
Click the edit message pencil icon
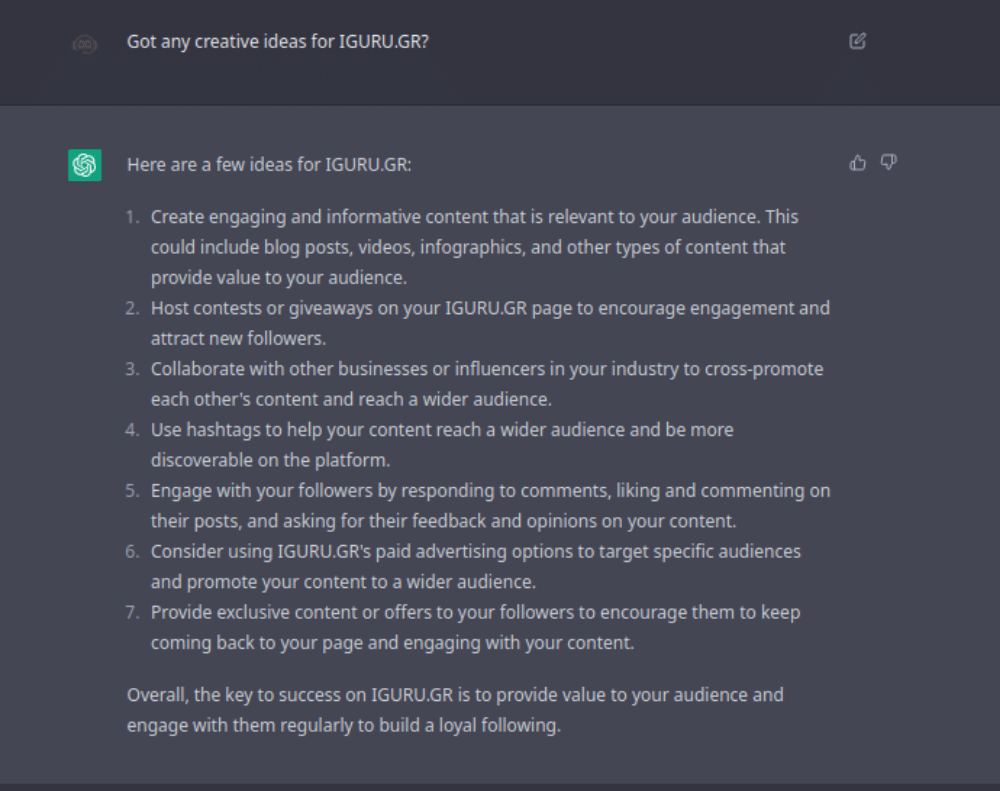(x=857, y=42)
